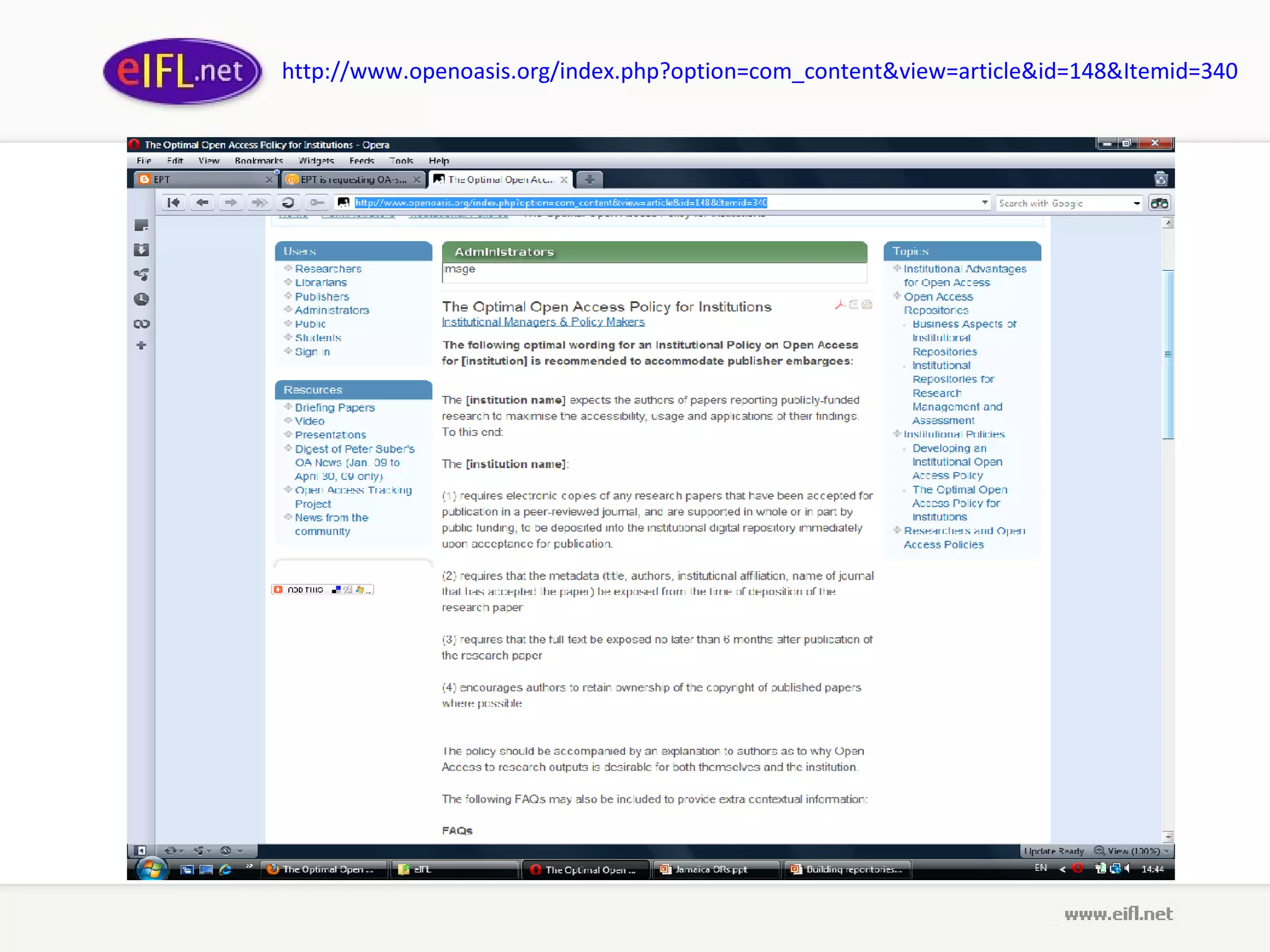Open the History clock panel
Viewport: 1270px width, 952px height.
click(x=141, y=299)
